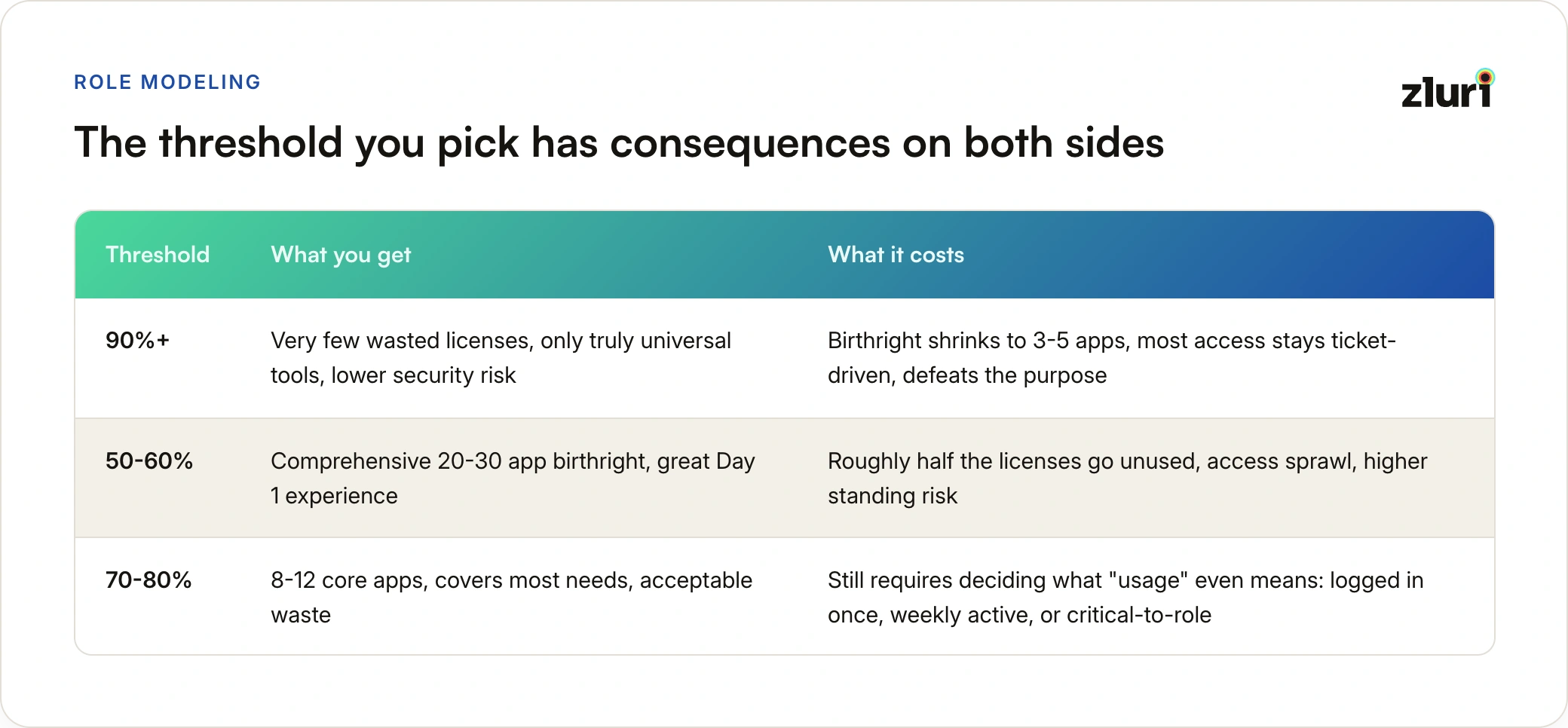Select the ROLE MODELING label
Viewport: 1568px width, 728px height.
pyautogui.click(x=167, y=82)
